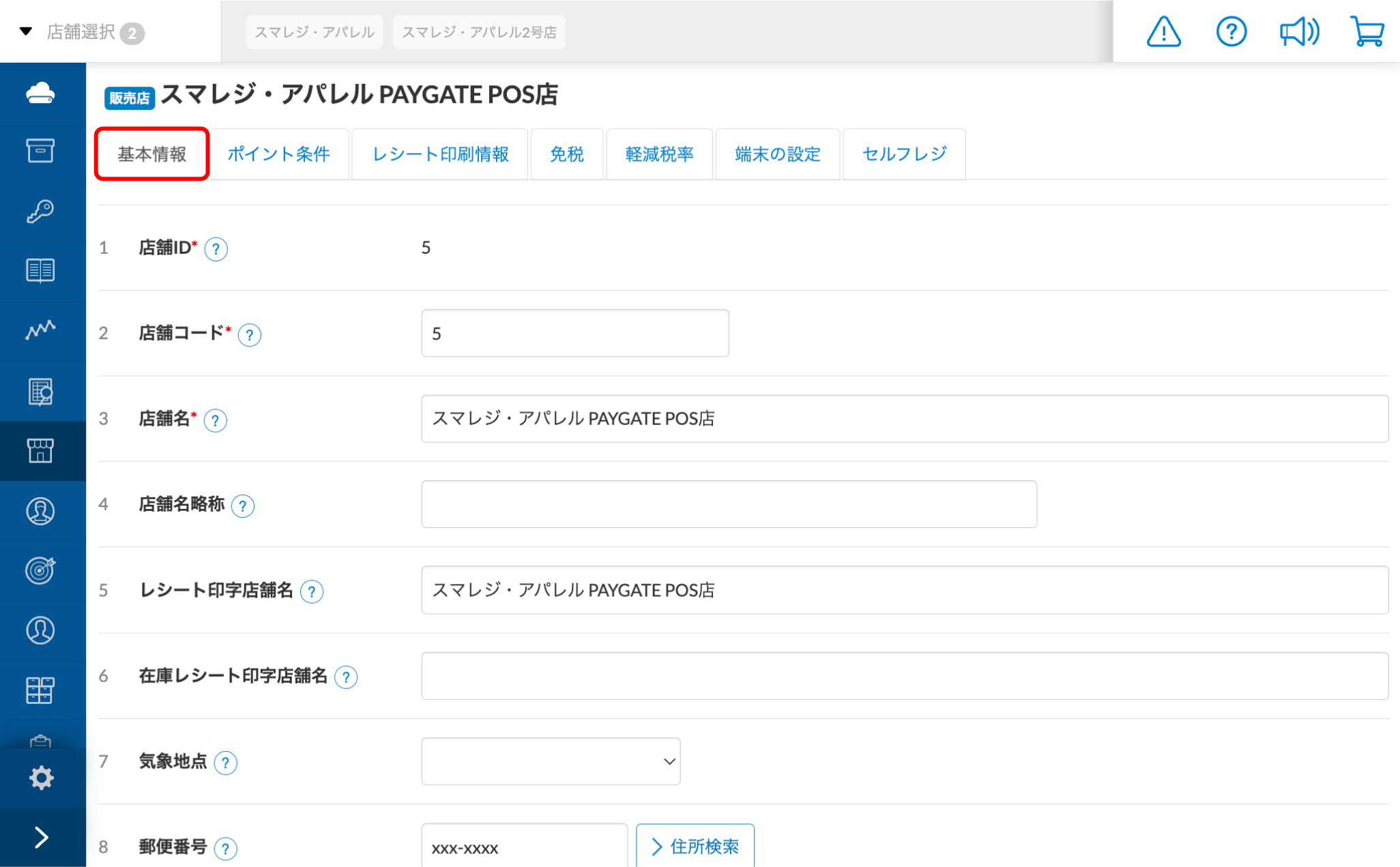Open the settings gear sidebar icon

coord(41,778)
